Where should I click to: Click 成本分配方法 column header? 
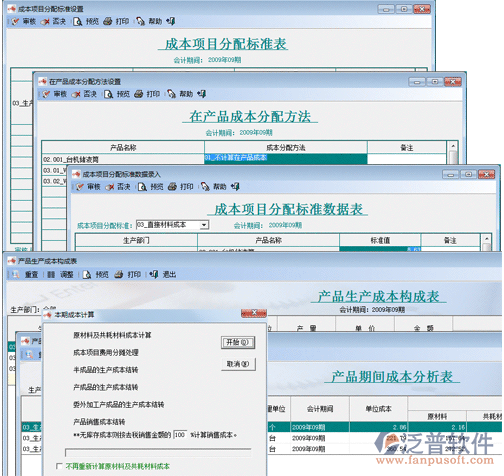(286, 148)
